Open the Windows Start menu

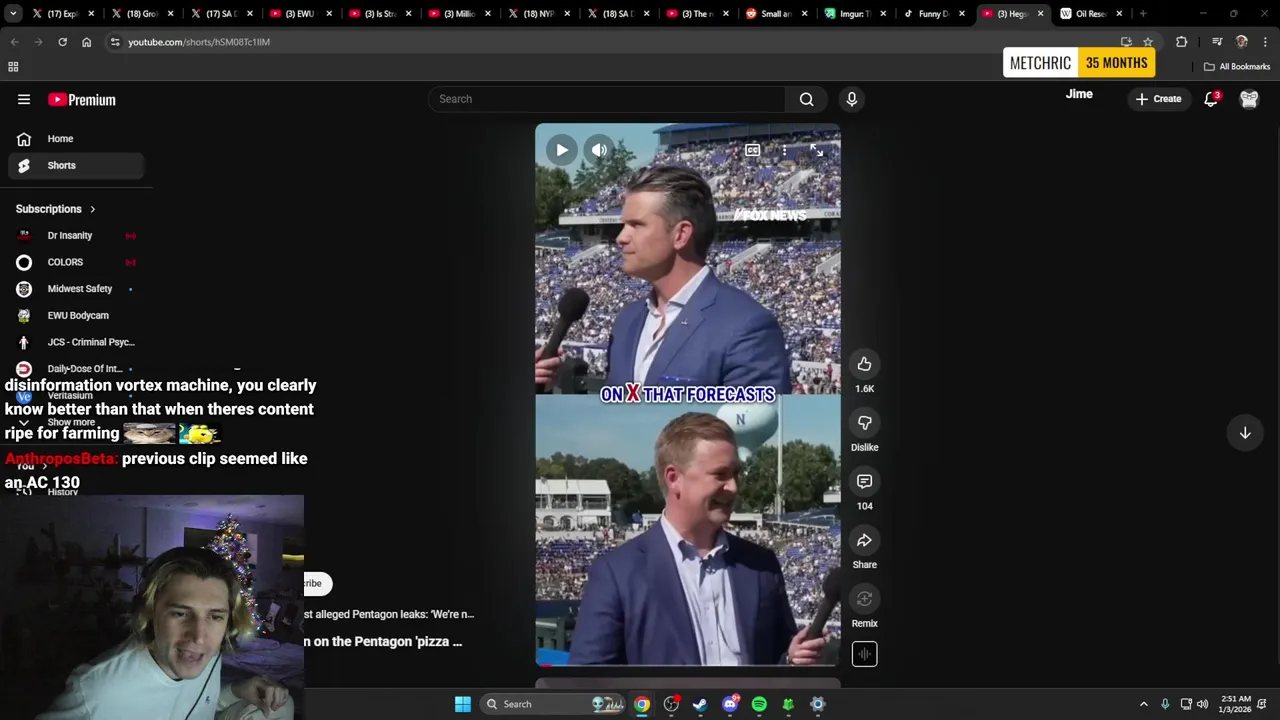462,704
